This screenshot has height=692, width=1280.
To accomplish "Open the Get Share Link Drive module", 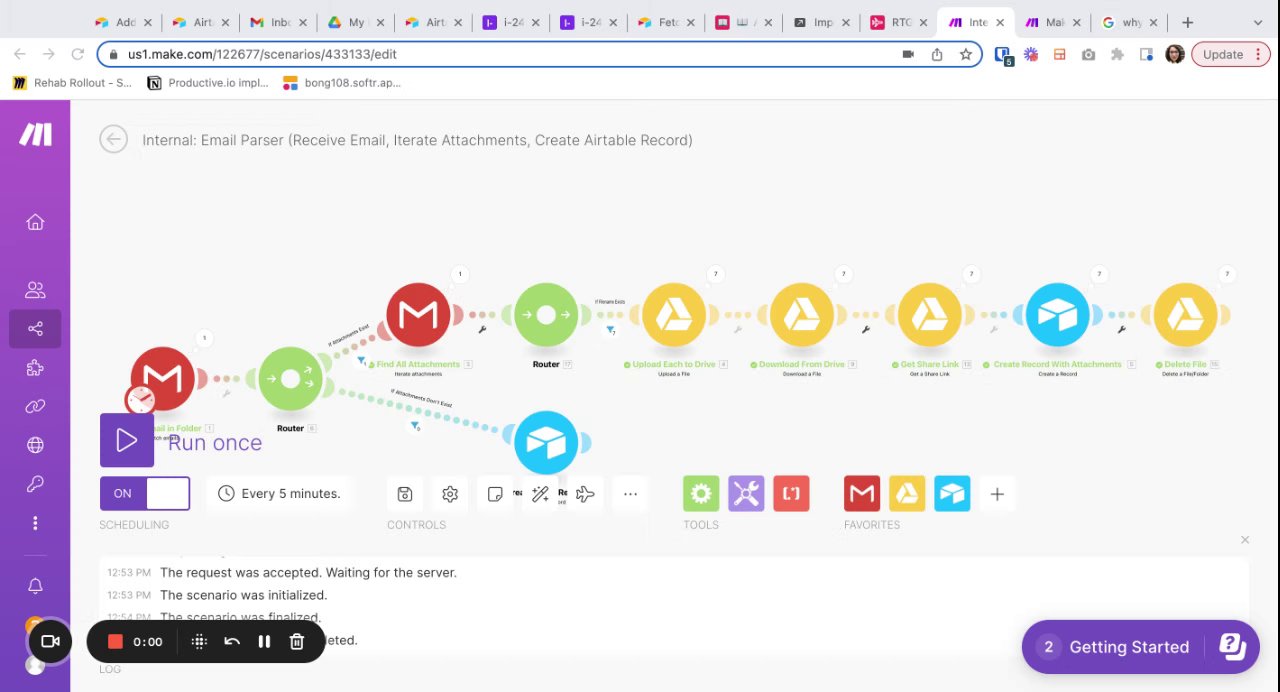I will [930, 315].
